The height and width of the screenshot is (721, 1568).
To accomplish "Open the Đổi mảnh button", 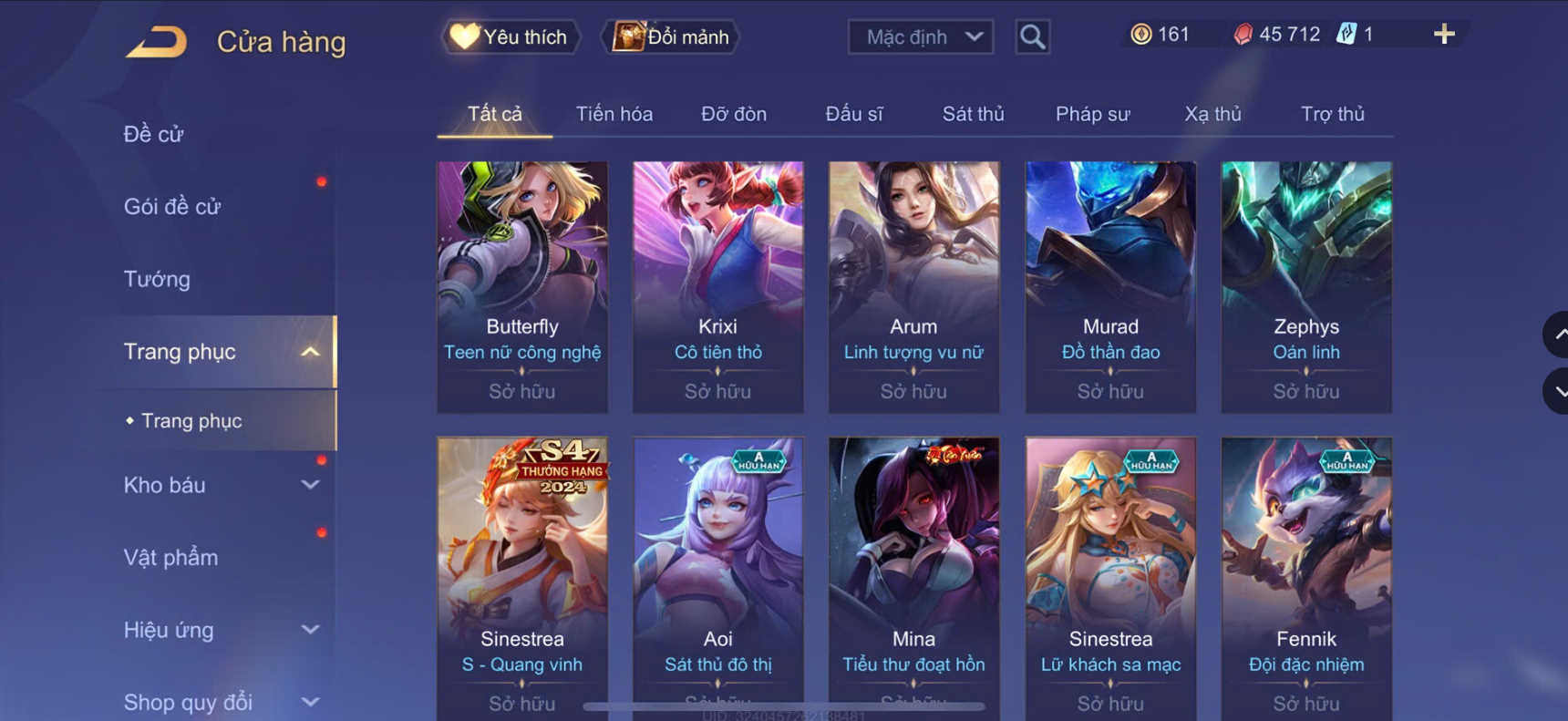I will click(x=670, y=37).
